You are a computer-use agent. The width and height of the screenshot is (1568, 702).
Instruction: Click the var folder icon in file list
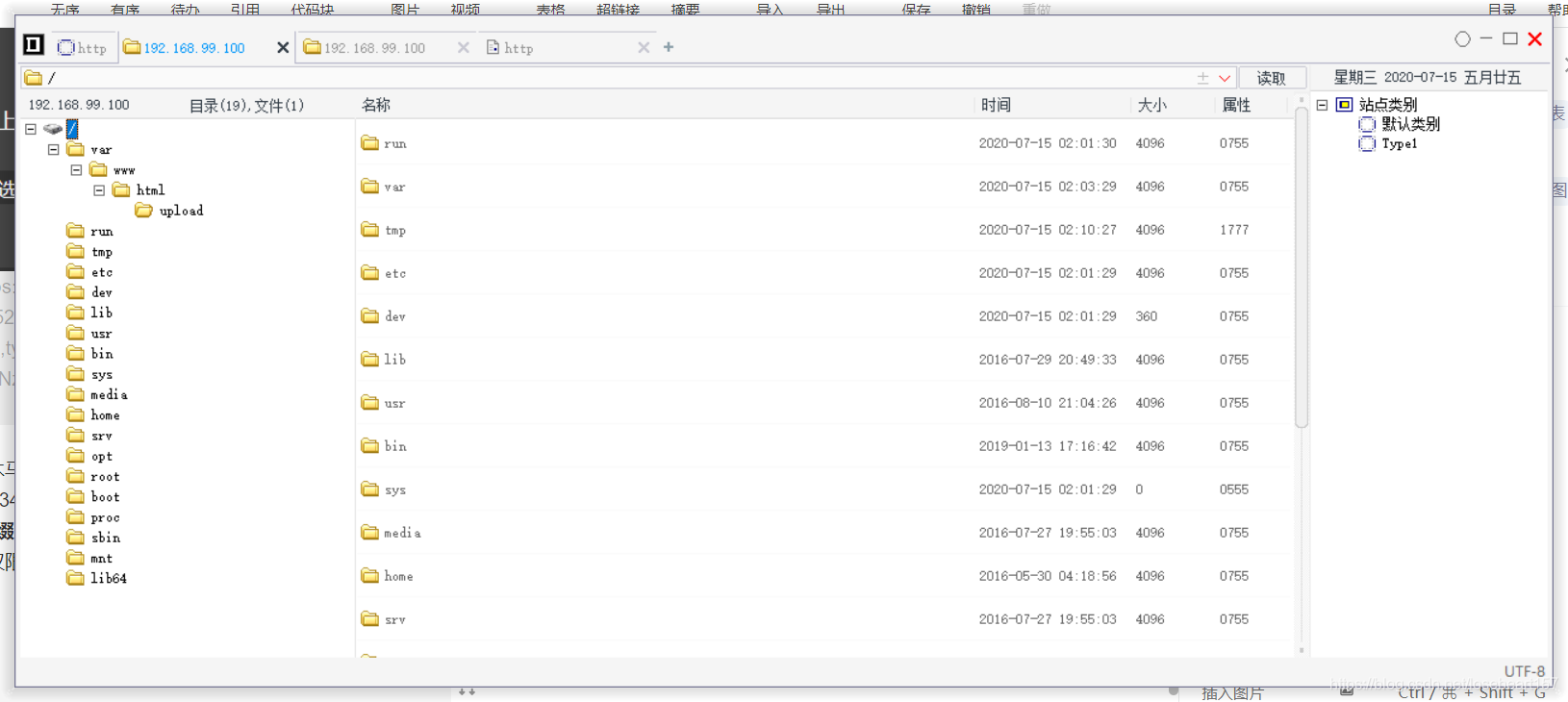click(x=370, y=186)
